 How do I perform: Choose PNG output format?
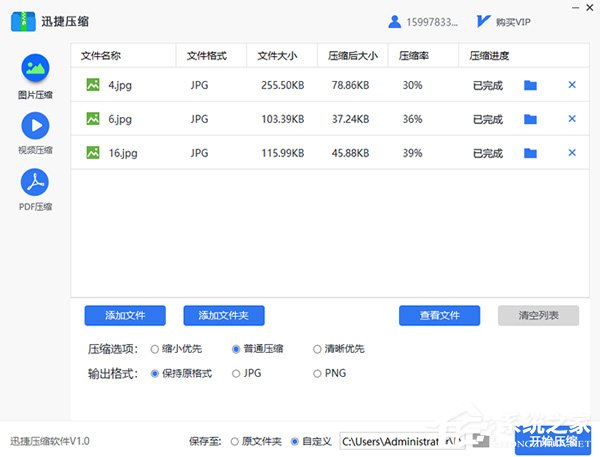[x=317, y=374]
